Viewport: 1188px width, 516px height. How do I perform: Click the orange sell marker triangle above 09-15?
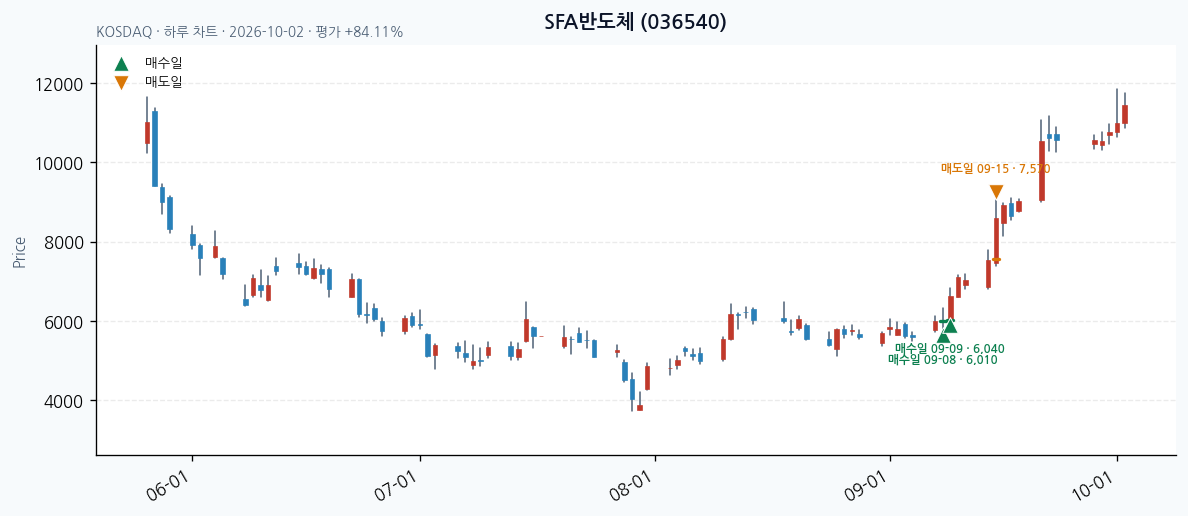pos(996,192)
